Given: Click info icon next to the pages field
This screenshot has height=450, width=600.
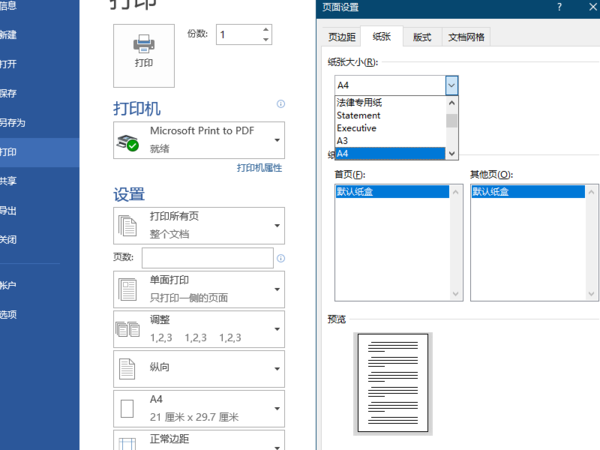Looking at the screenshot, I should tap(280, 258).
